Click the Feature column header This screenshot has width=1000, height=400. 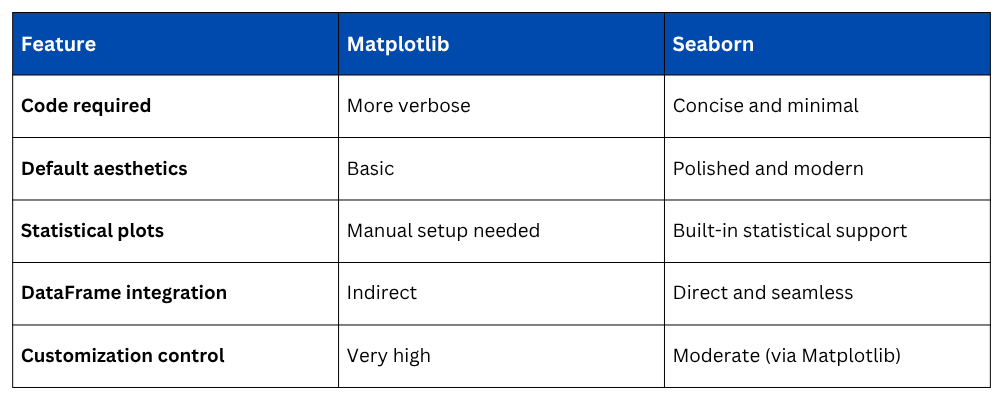coord(59,44)
